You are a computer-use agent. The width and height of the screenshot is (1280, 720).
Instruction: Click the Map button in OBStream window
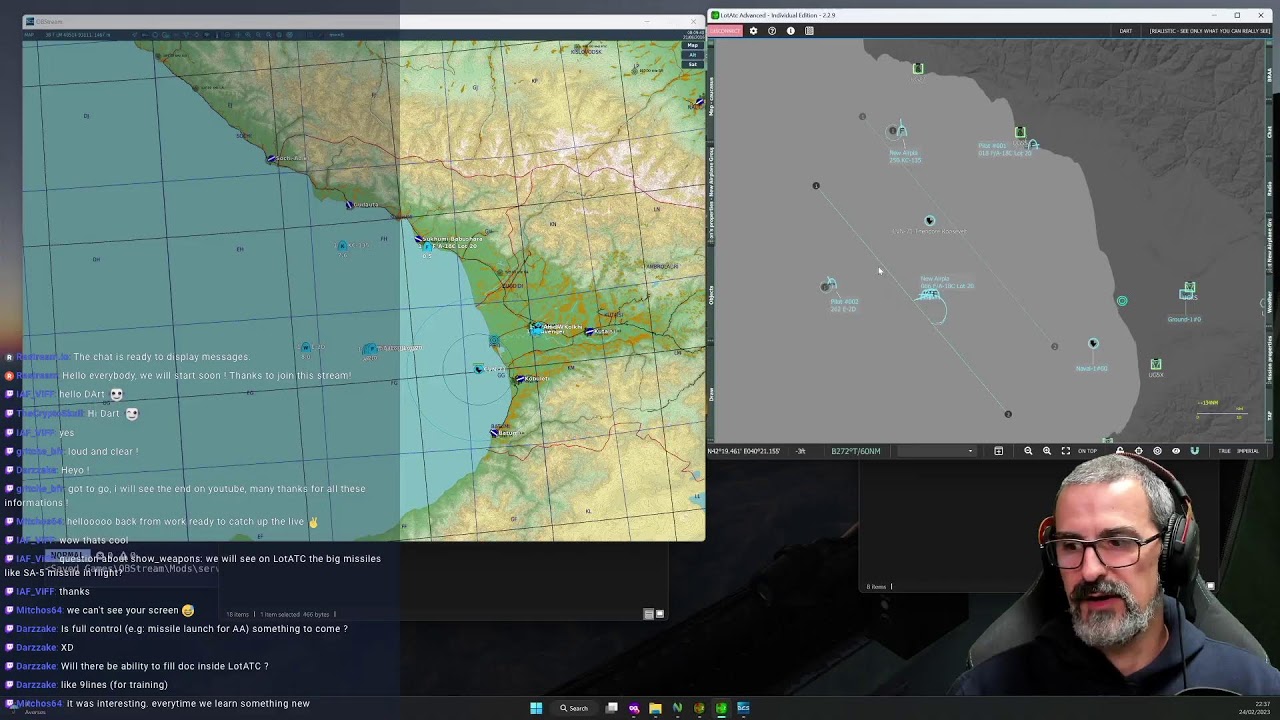coord(692,45)
